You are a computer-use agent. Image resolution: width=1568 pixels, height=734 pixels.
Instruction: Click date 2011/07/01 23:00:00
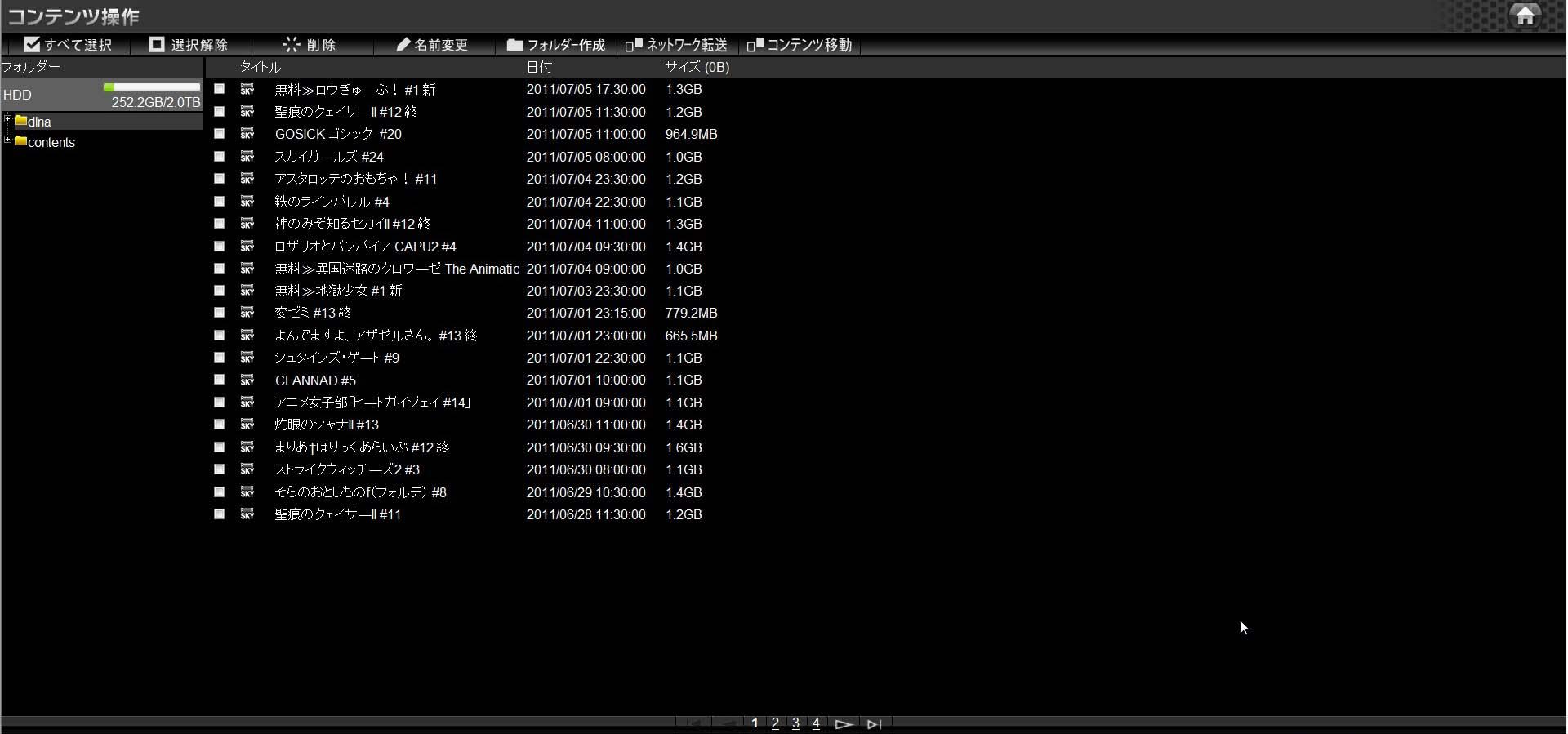point(586,335)
